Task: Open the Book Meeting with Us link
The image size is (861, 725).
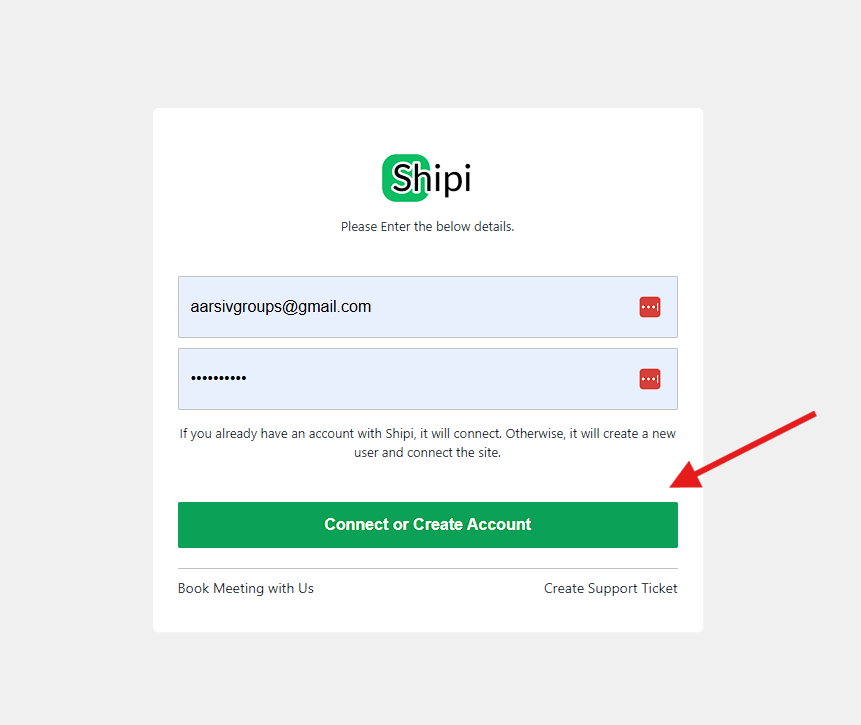Action: (x=245, y=588)
